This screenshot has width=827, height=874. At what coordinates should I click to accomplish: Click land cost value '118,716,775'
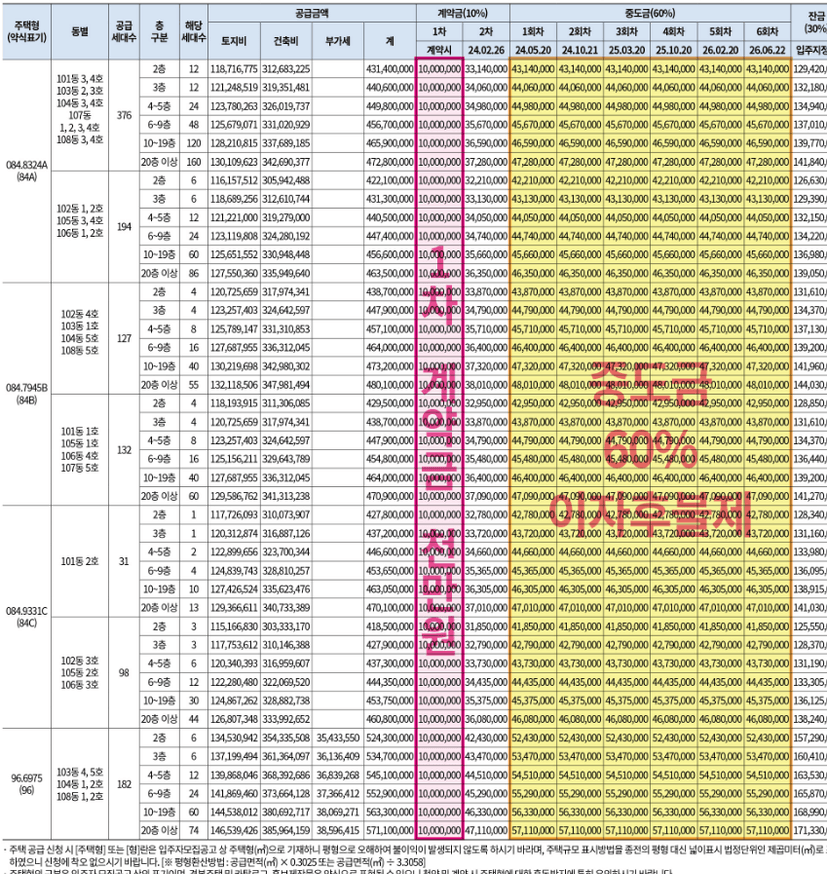pos(234,69)
